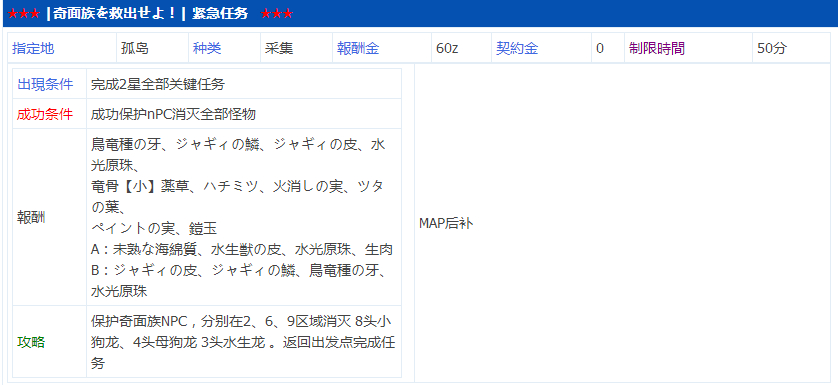Click the quest title 奇面族を救出せよ！
838x385 pixels.
point(115,14)
